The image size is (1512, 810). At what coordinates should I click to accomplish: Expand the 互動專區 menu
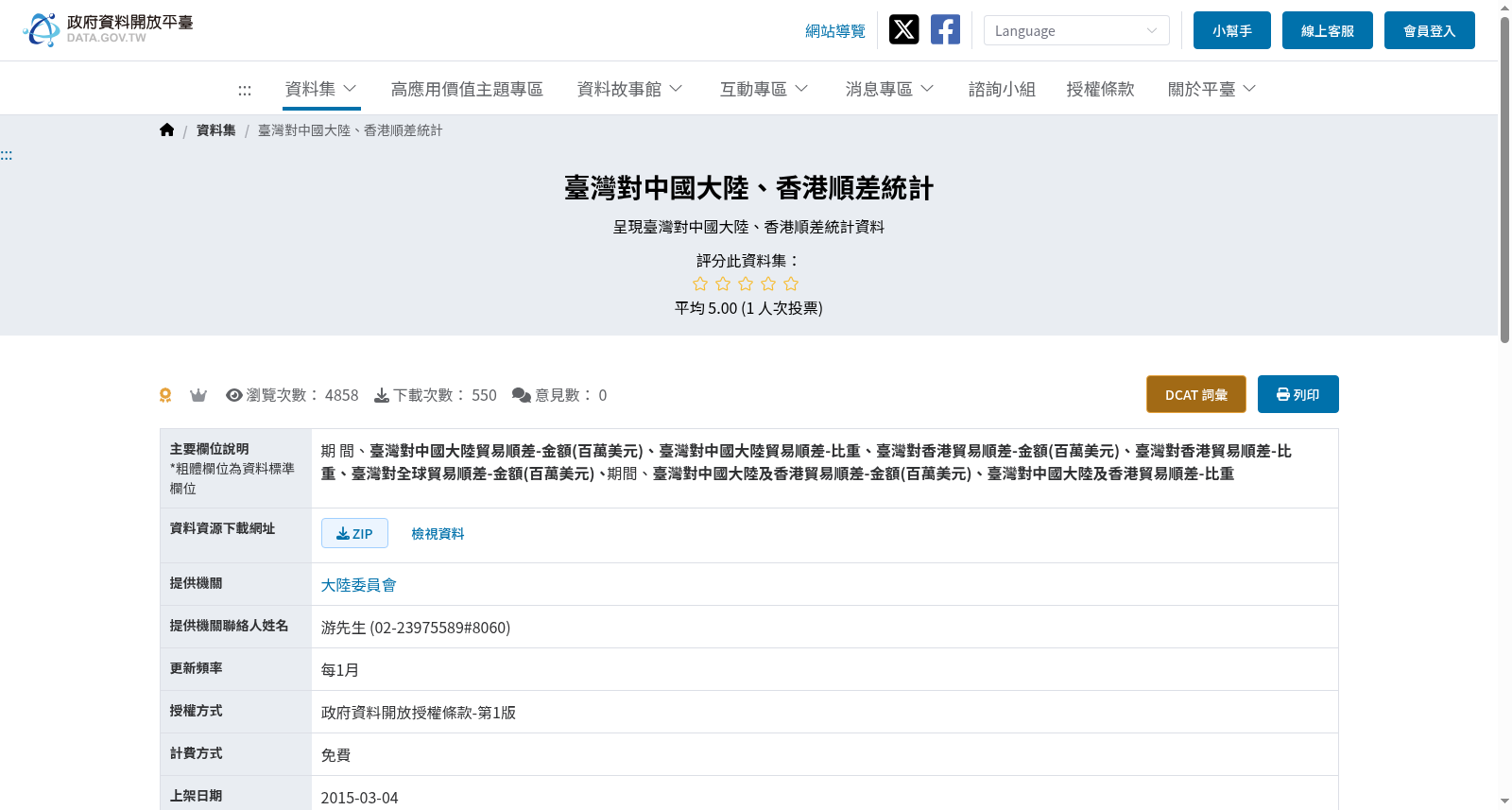click(764, 89)
